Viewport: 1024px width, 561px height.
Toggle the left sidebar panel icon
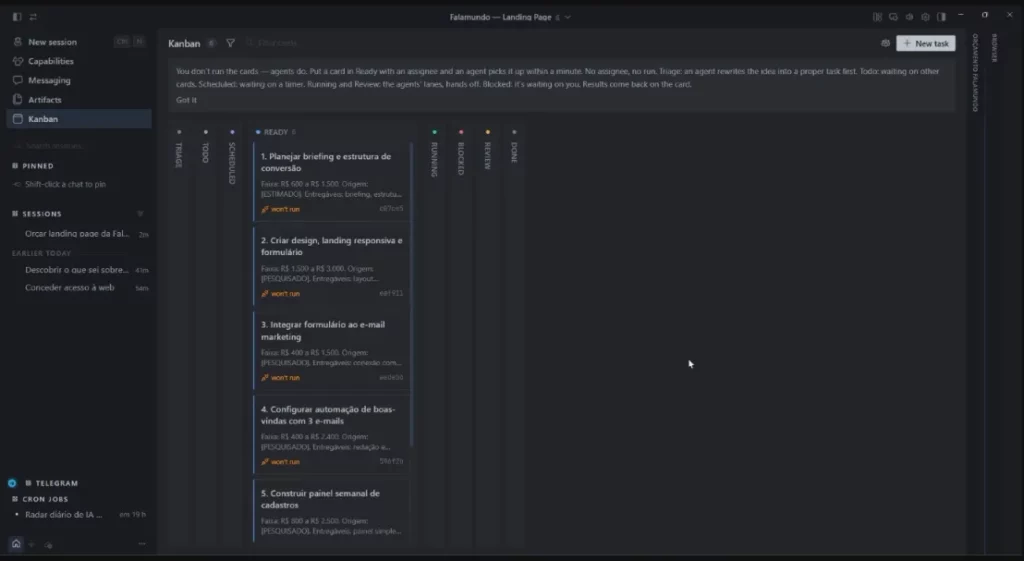point(17,17)
